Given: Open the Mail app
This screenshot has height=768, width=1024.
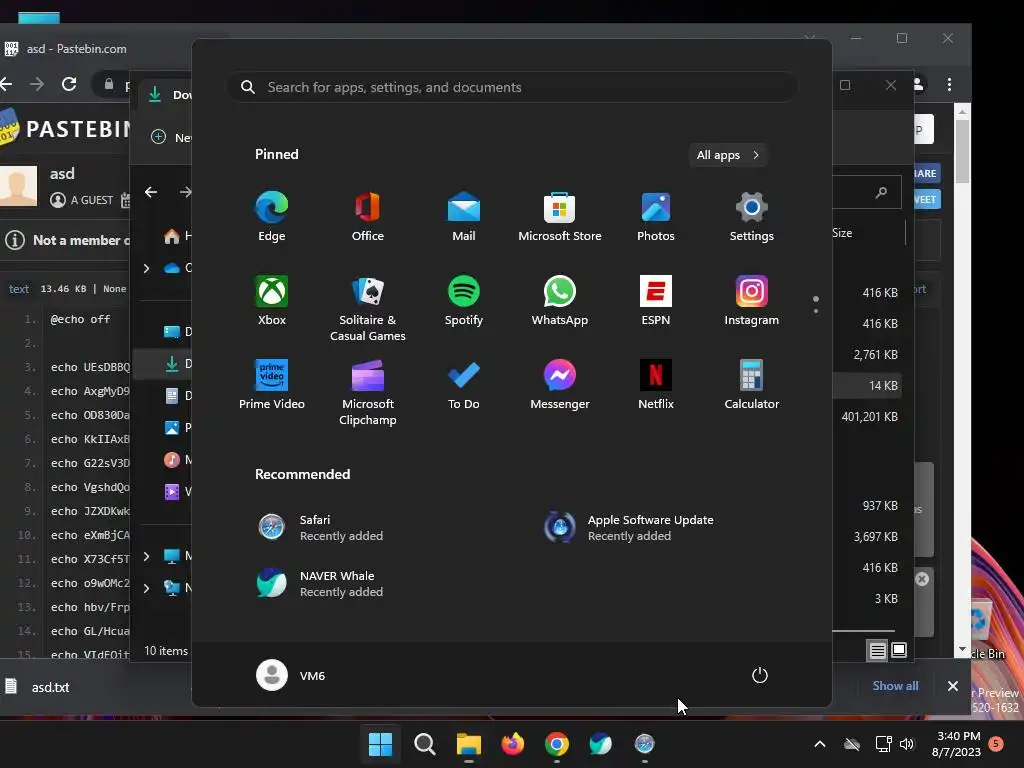Looking at the screenshot, I should point(464,217).
